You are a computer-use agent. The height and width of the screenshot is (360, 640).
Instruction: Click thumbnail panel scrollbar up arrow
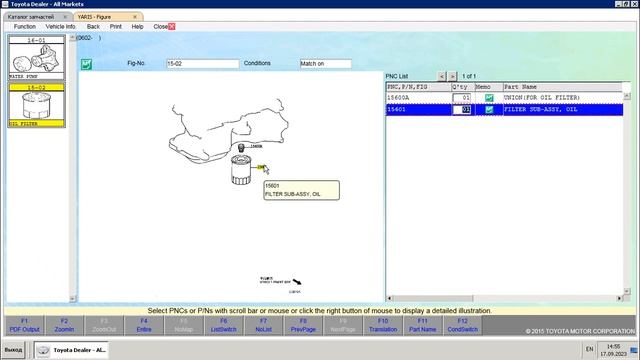click(x=73, y=38)
